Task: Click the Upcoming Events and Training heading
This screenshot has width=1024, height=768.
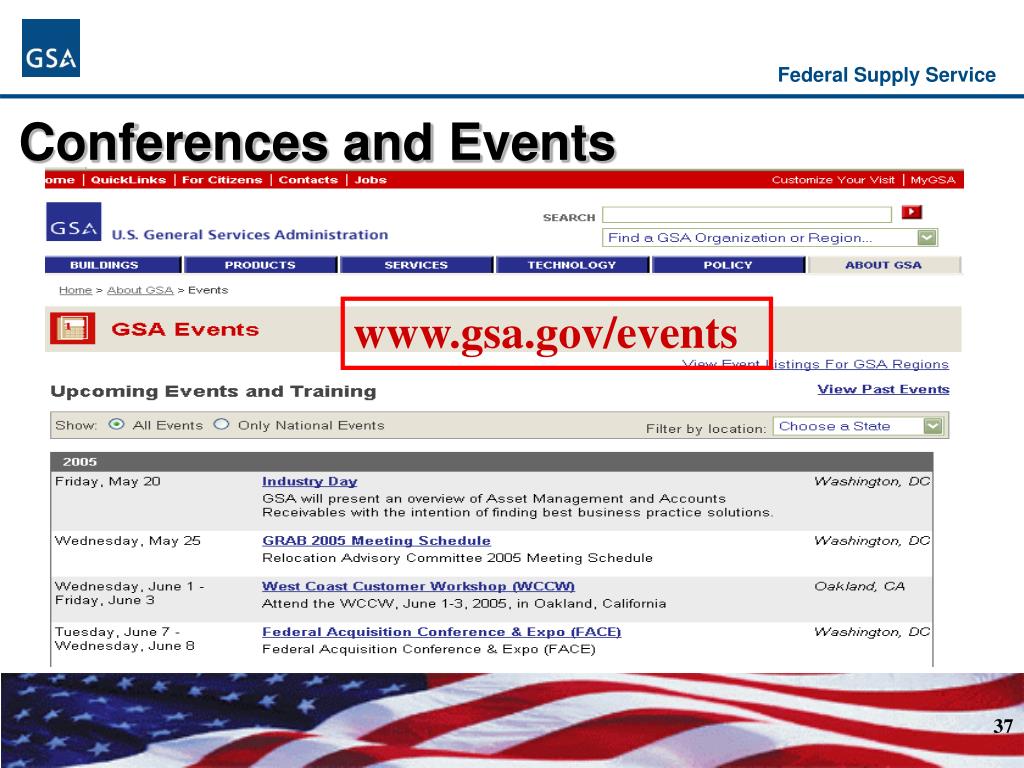Action: click(x=214, y=391)
